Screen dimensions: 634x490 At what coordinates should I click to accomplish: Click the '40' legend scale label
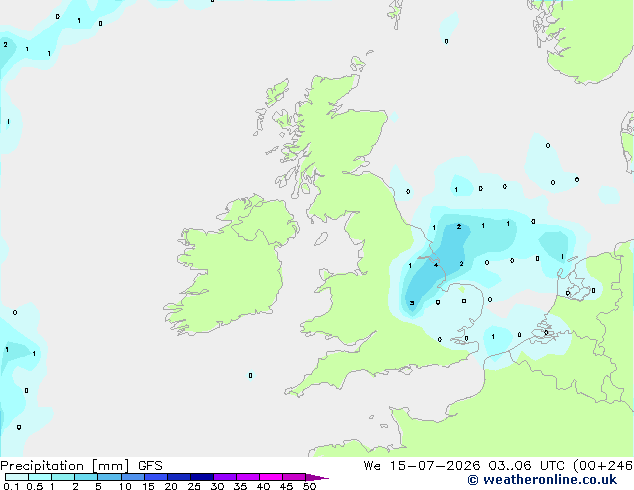pos(263,486)
